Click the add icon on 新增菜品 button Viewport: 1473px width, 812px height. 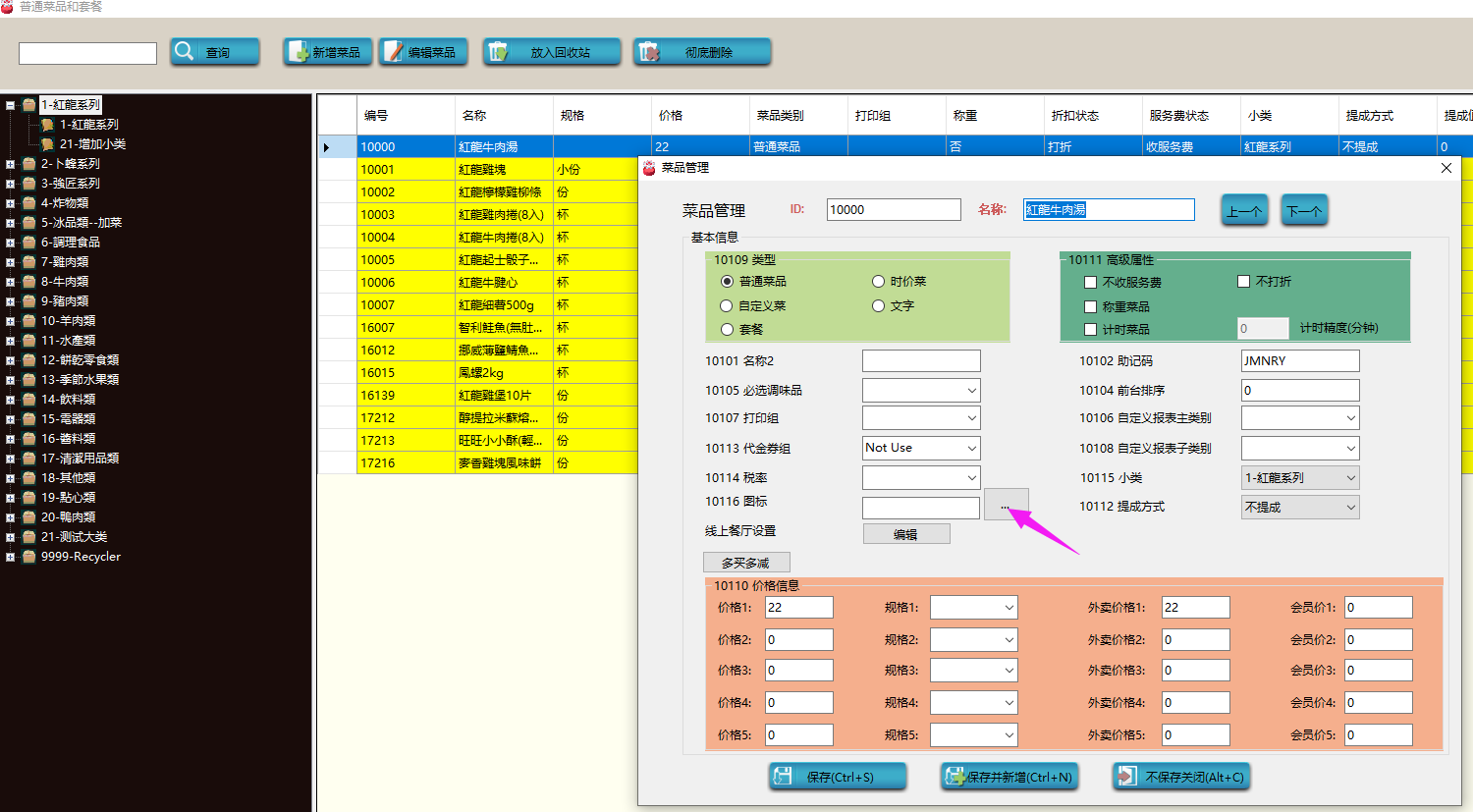point(299,52)
